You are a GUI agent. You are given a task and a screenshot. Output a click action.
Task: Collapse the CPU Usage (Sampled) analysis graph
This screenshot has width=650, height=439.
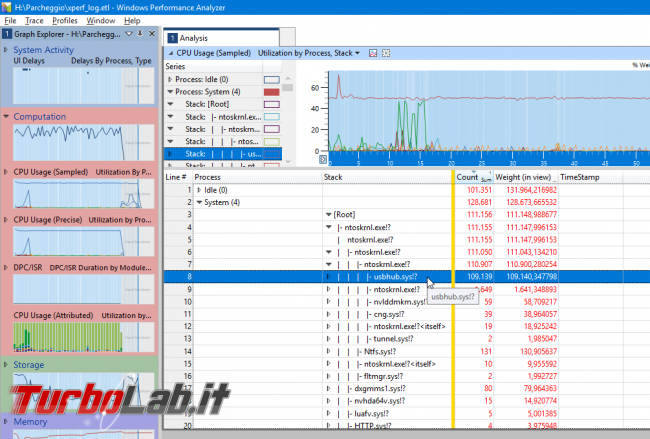tap(171, 53)
